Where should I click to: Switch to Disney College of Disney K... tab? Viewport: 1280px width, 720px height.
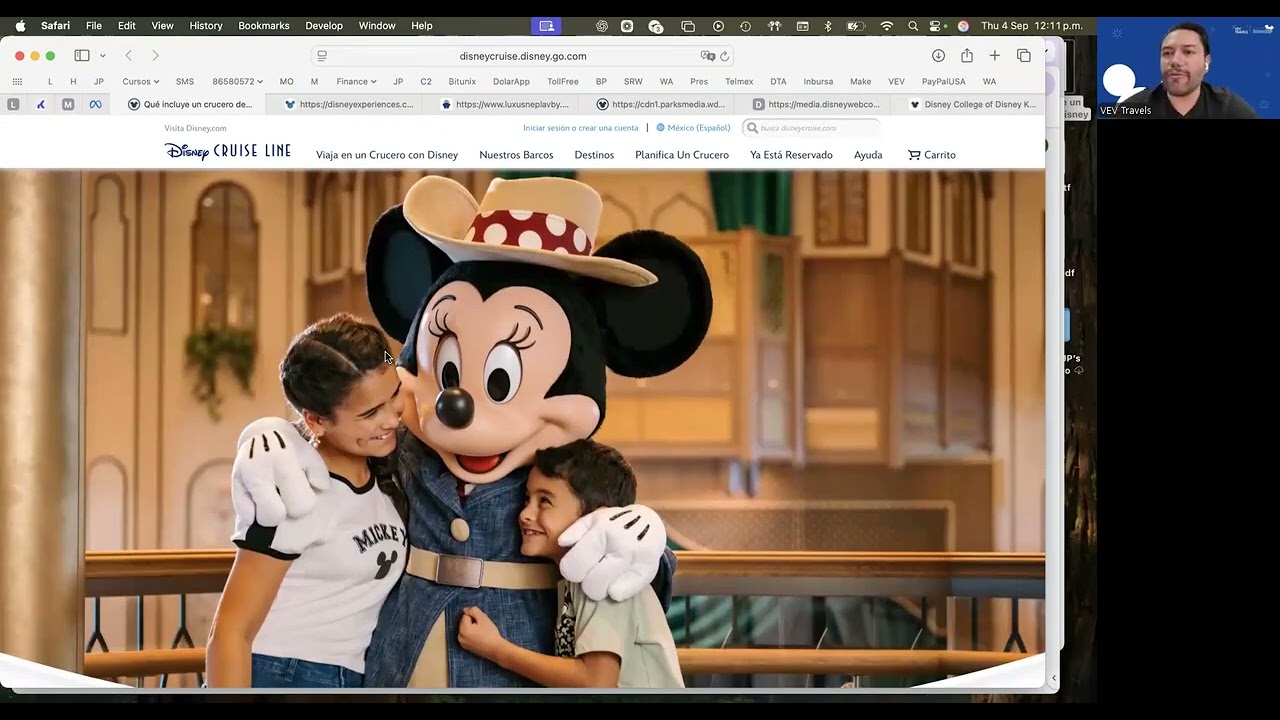tap(970, 104)
